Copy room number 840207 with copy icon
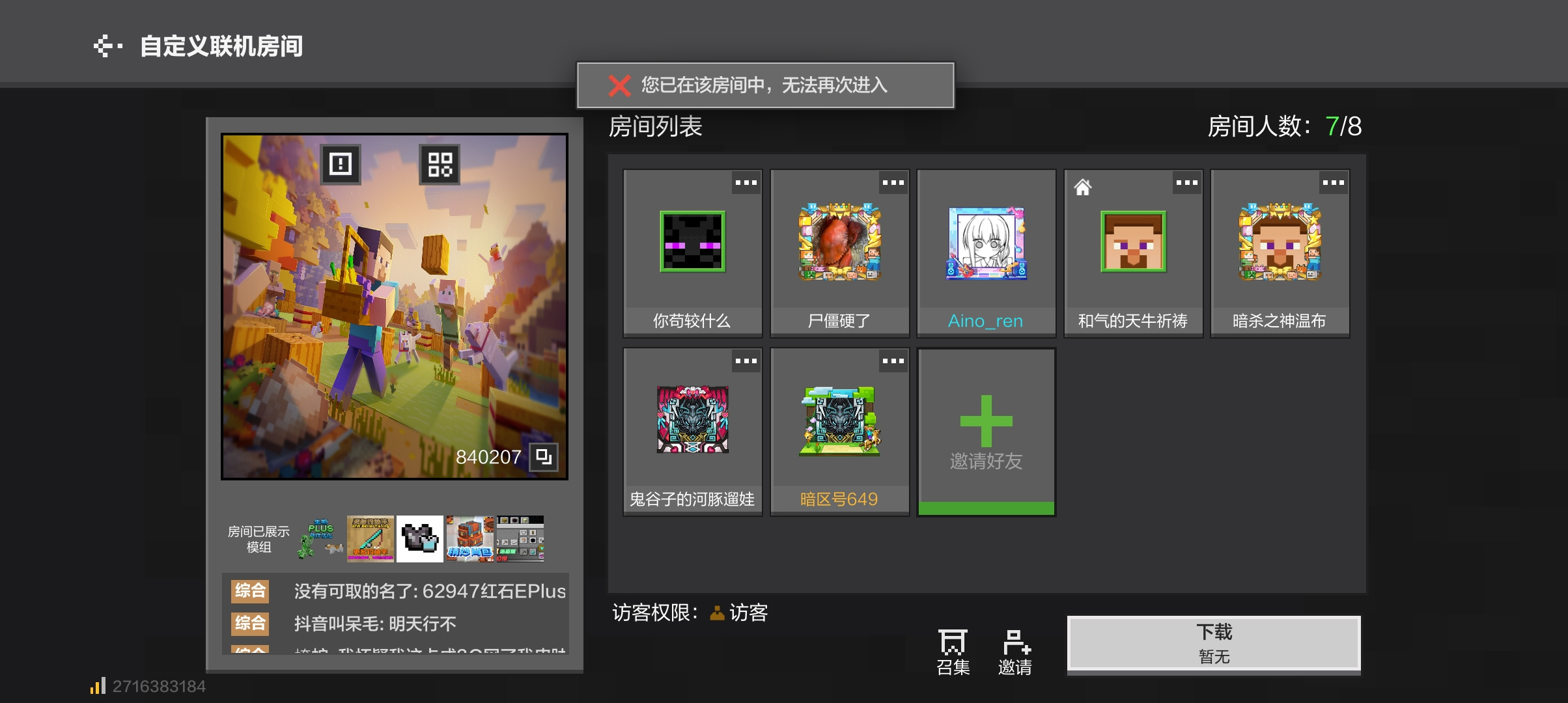 coord(543,457)
